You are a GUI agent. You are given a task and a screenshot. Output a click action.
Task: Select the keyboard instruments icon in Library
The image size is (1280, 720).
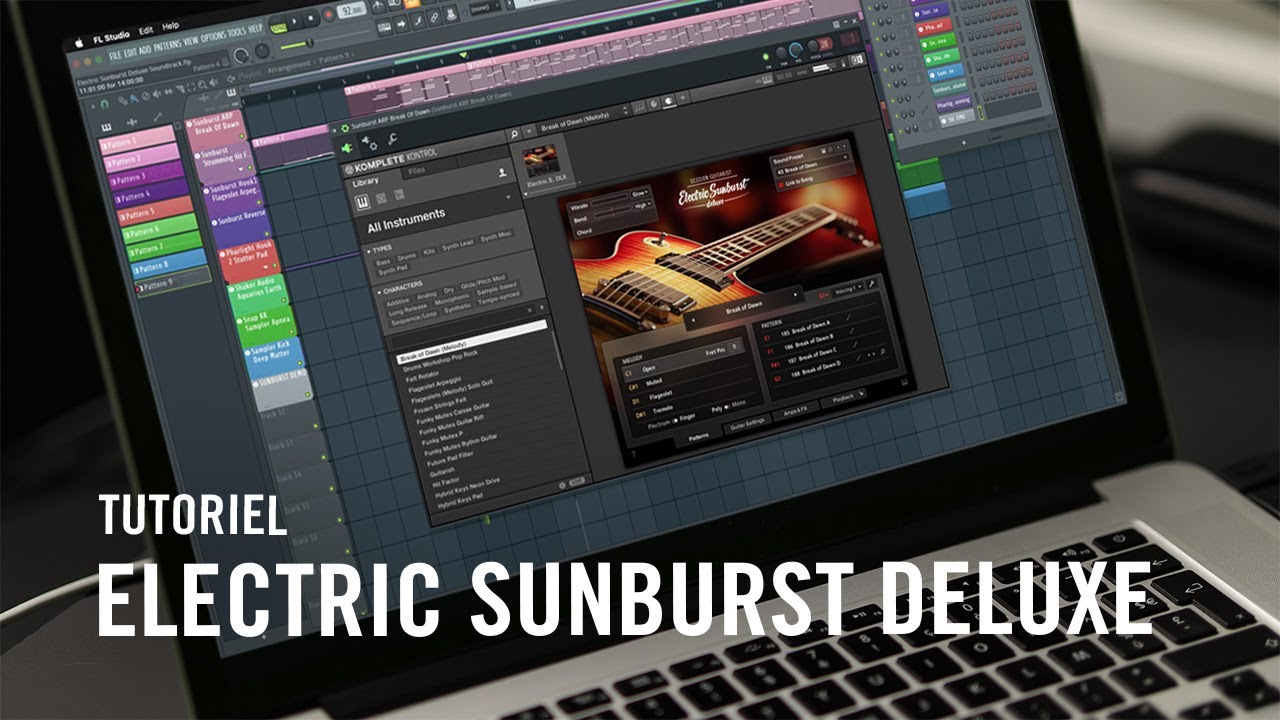(362, 202)
